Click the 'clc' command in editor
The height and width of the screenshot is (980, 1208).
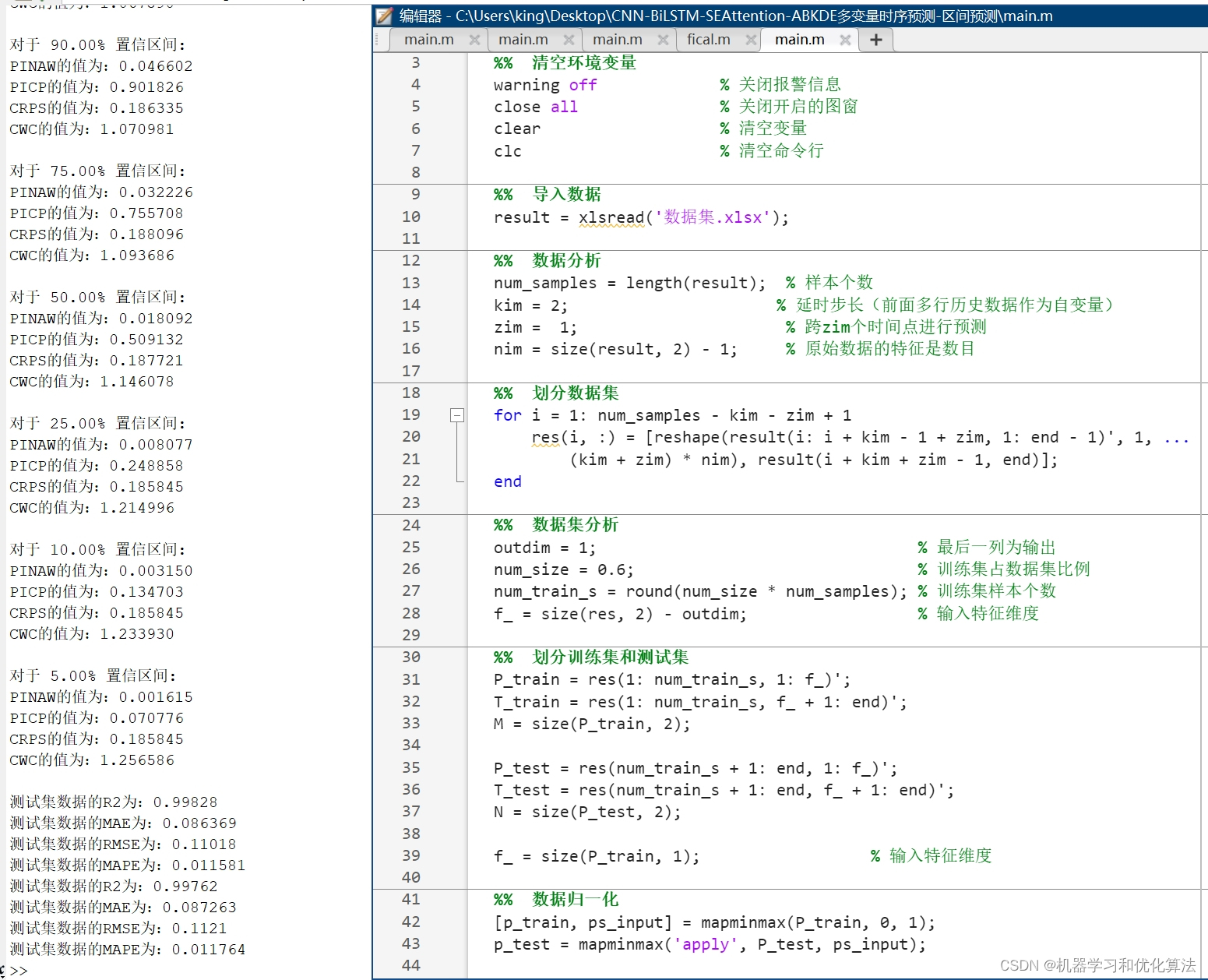[508, 151]
